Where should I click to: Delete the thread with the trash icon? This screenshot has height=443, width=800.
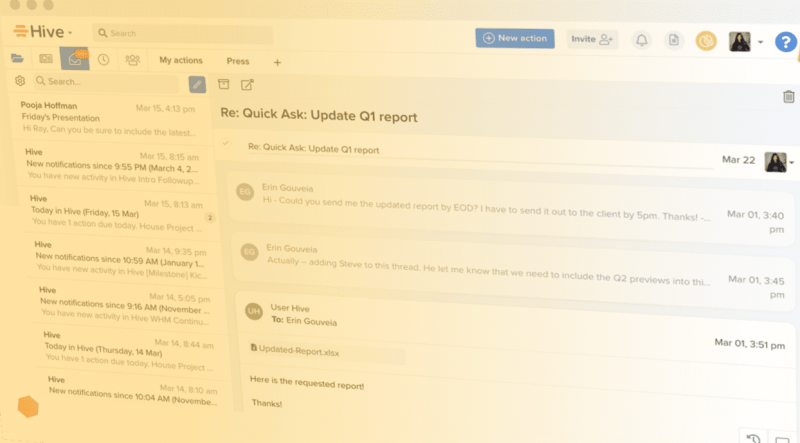[x=789, y=96]
